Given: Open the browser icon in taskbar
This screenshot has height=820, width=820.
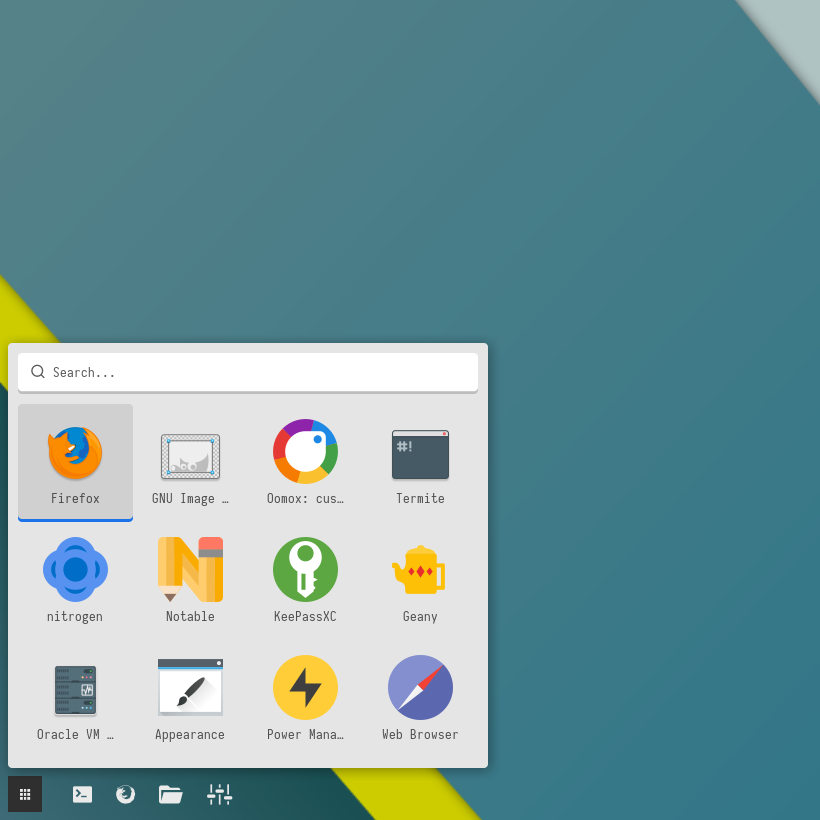Looking at the screenshot, I should pyautogui.click(x=126, y=794).
